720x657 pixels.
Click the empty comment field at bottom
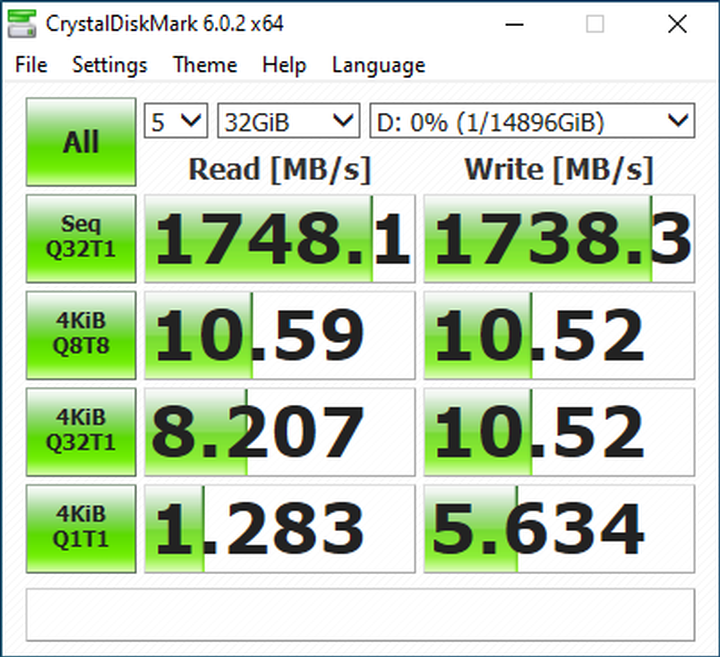point(359,614)
